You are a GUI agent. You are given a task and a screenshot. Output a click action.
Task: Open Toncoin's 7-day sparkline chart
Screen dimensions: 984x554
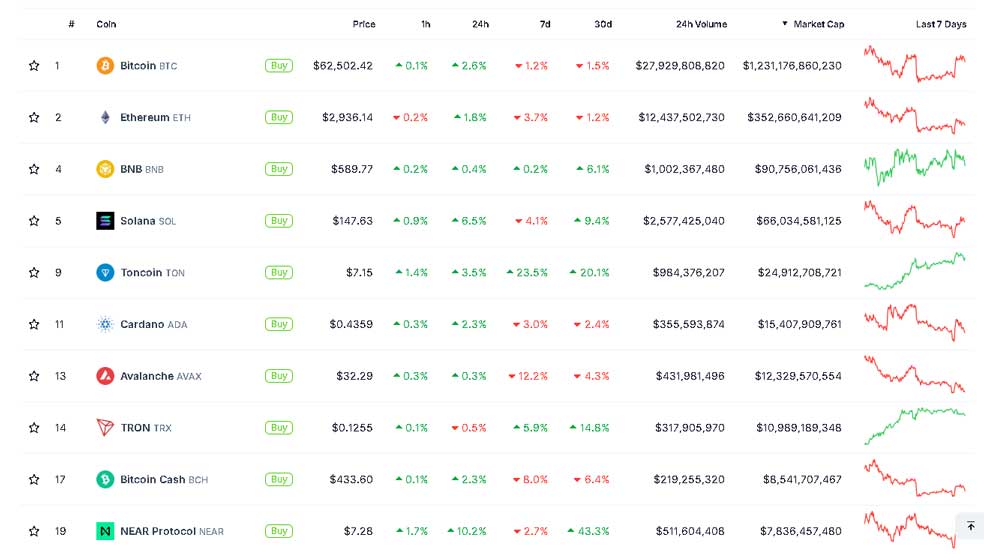coord(915,271)
